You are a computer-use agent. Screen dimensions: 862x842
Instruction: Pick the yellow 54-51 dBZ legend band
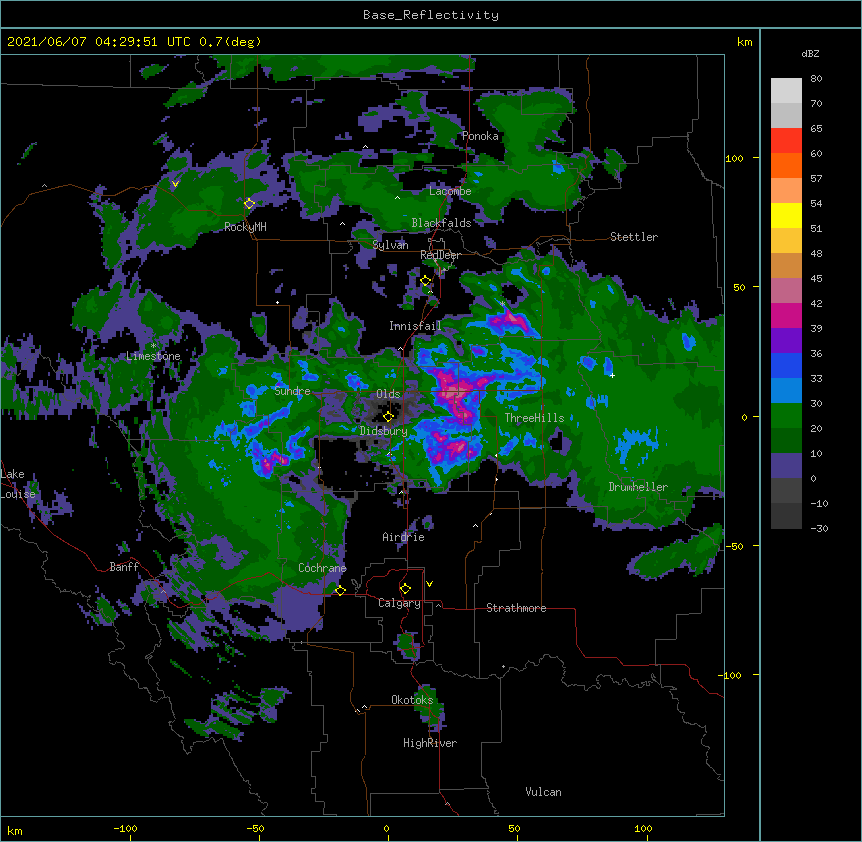tap(786, 215)
